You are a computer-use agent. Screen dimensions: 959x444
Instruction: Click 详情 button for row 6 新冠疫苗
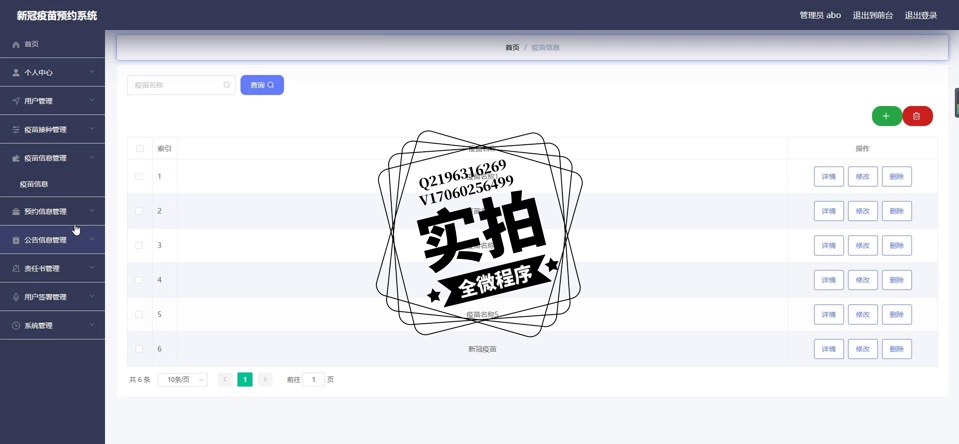tap(829, 349)
